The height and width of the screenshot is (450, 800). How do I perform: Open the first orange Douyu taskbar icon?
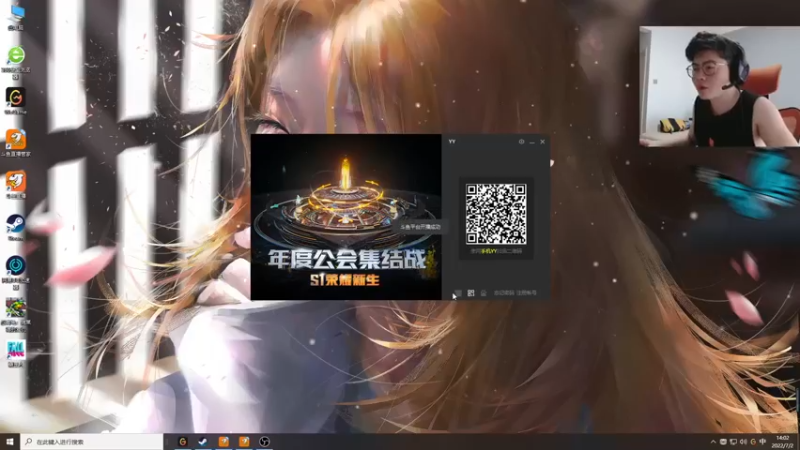tap(223, 442)
